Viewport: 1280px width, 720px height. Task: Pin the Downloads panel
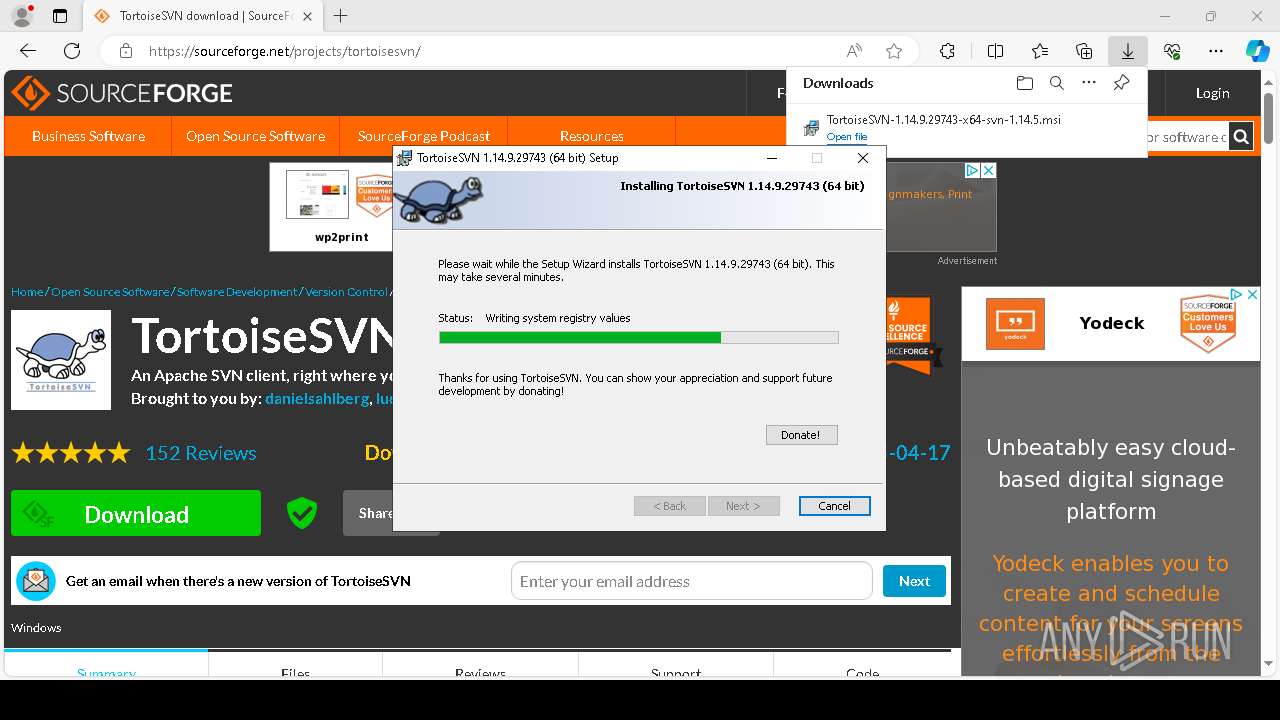[1122, 83]
